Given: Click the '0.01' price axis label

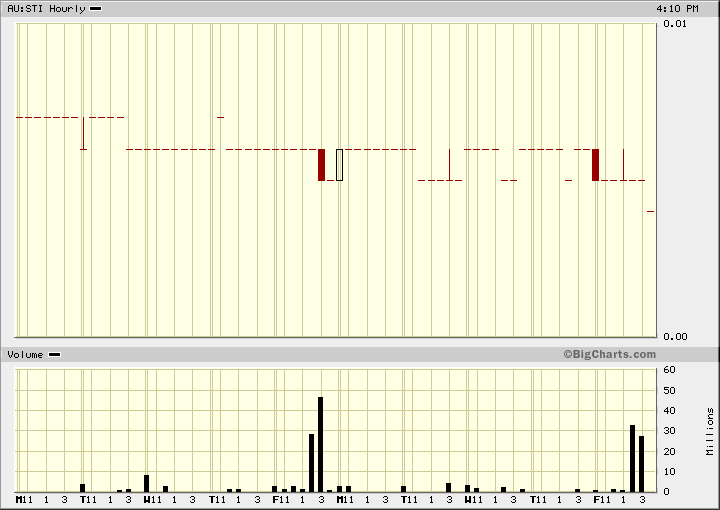Looking at the screenshot, I should 675,24.
